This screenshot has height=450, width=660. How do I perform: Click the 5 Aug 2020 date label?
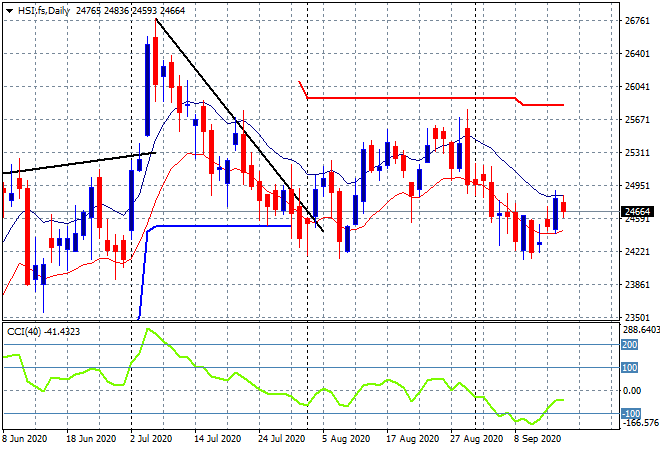coord(346,439)
